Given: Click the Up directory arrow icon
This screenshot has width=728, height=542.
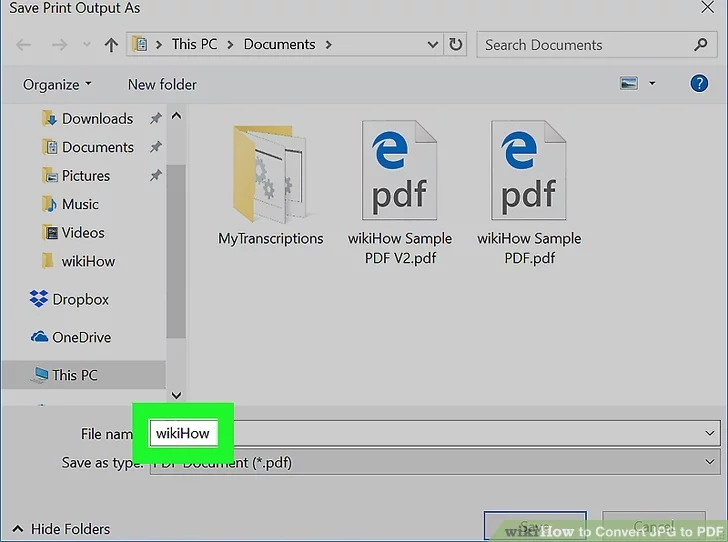Looking at the screenshot, I should (x=111, y=45).
